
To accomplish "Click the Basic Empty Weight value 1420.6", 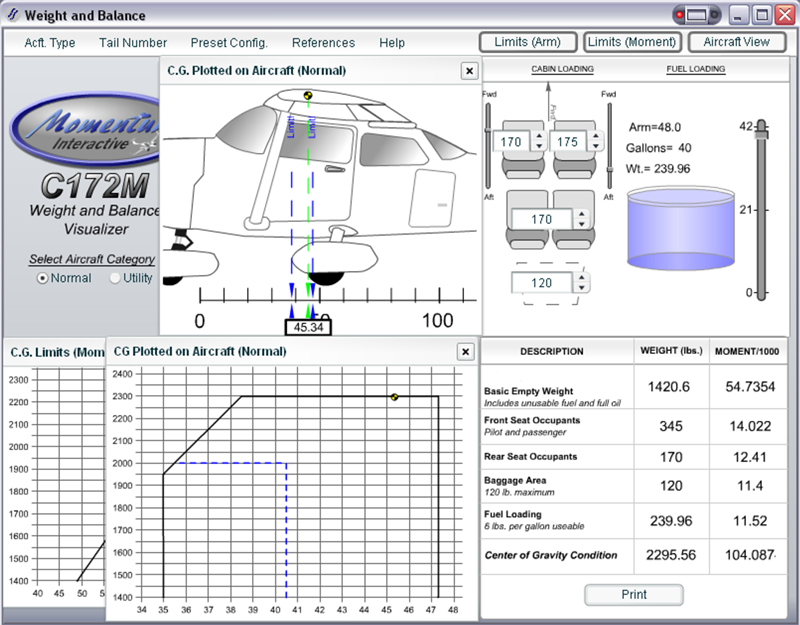I will pyautogui.click(x=668, y=387).
